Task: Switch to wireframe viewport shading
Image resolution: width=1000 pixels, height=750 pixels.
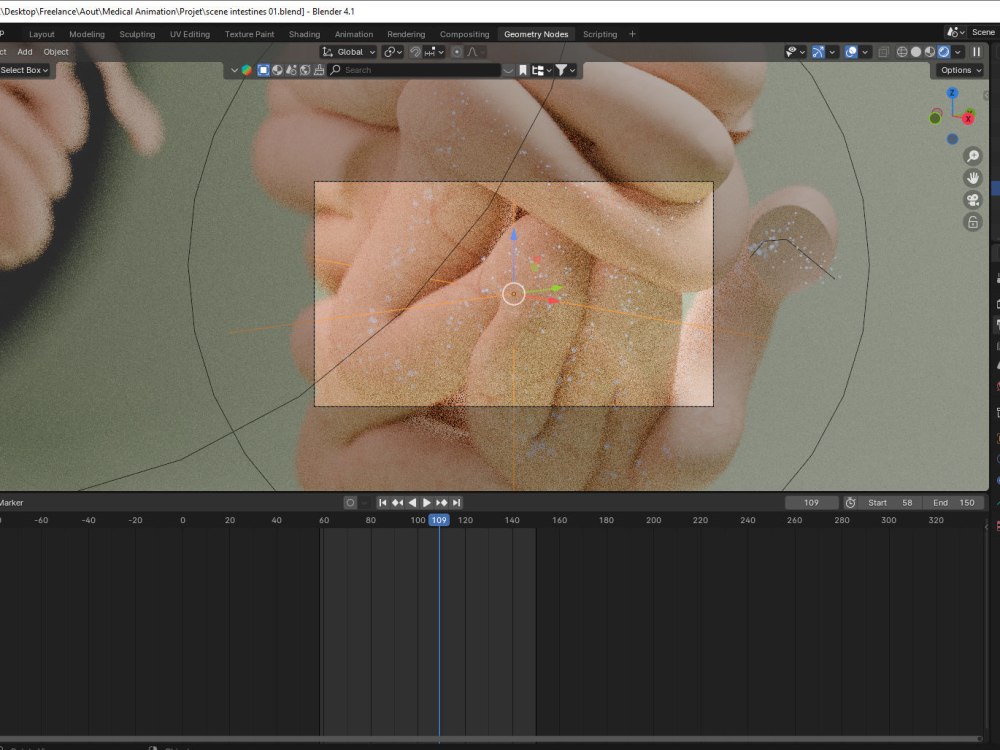Action: tap(902, 52)
